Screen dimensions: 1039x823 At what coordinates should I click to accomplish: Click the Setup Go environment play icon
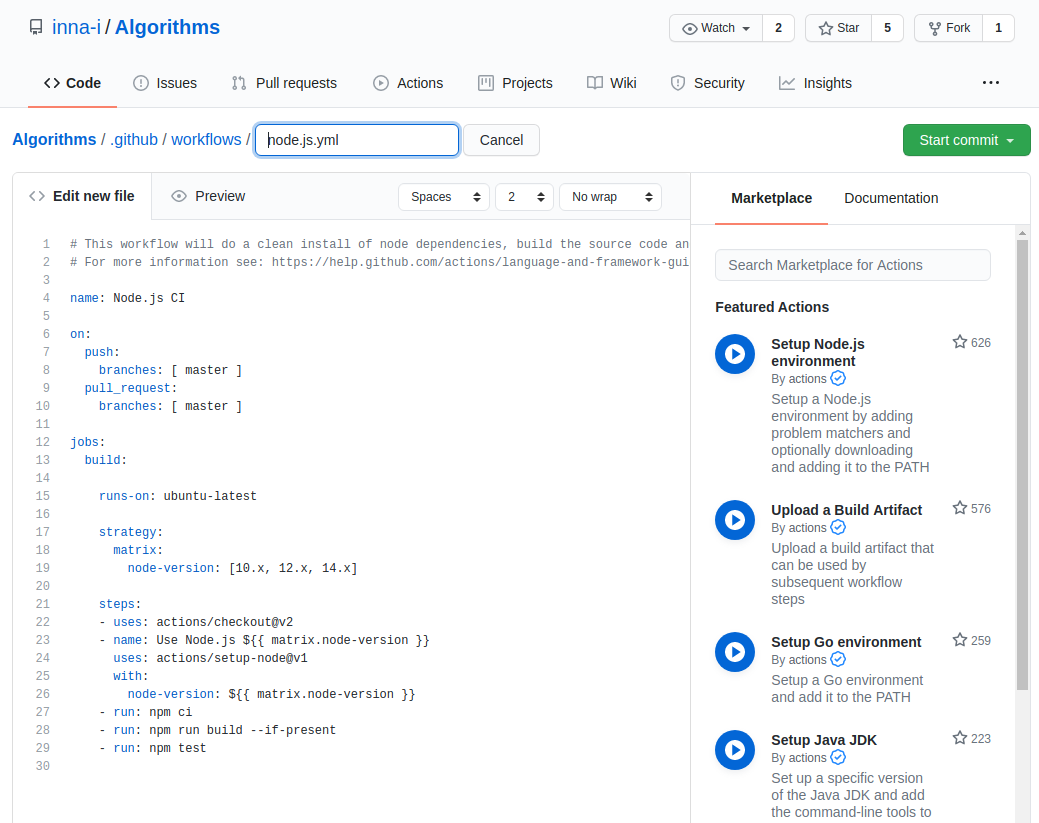tap(735, 652)
